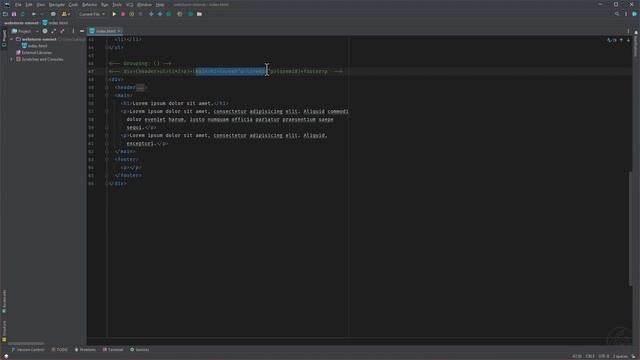Click the open folder toolbar icon
The width and height of the screenshot is (640, 360).
(5, 14)
